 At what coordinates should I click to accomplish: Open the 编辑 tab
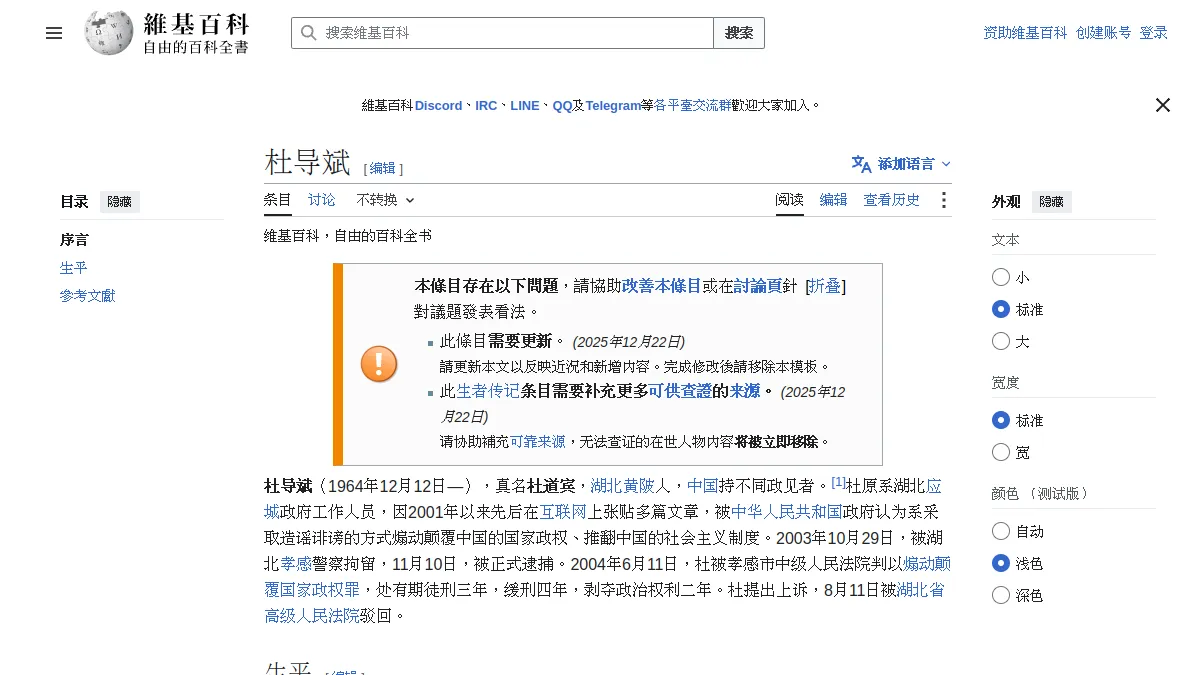tap(834, 200)
